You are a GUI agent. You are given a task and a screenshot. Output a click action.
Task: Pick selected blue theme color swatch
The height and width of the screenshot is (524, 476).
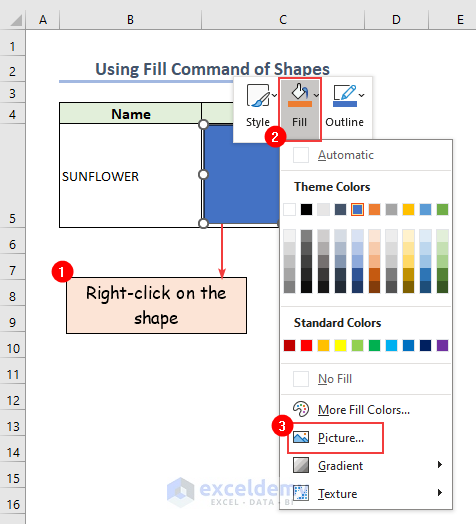click(357, 210)
